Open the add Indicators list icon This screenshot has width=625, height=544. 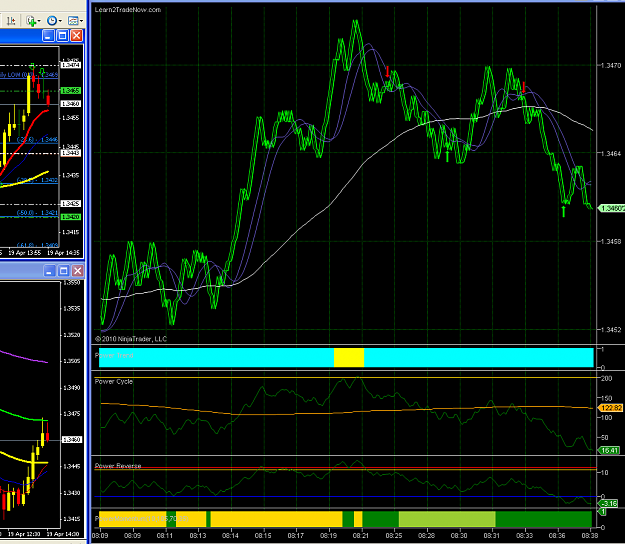pyautogui.click(x=30, y=21)
